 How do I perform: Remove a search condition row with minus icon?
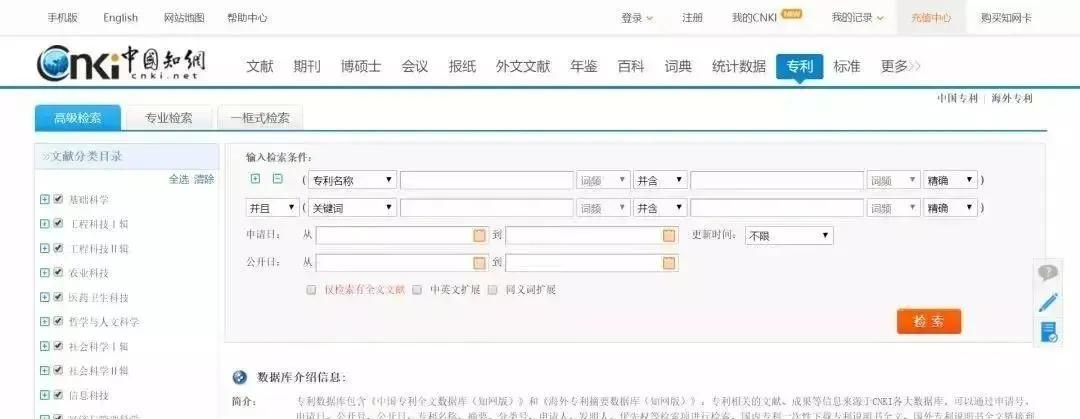(x=278, y=178)
